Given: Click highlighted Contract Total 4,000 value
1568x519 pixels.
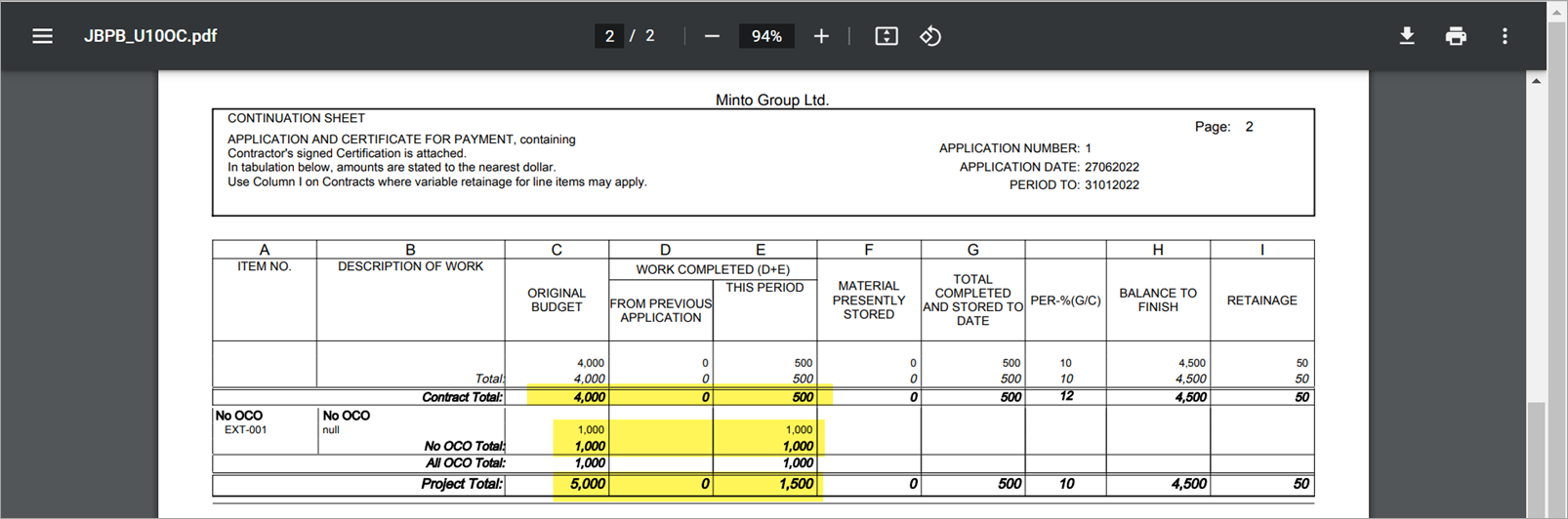Looking at the screenshot, I should click(589, 397).
